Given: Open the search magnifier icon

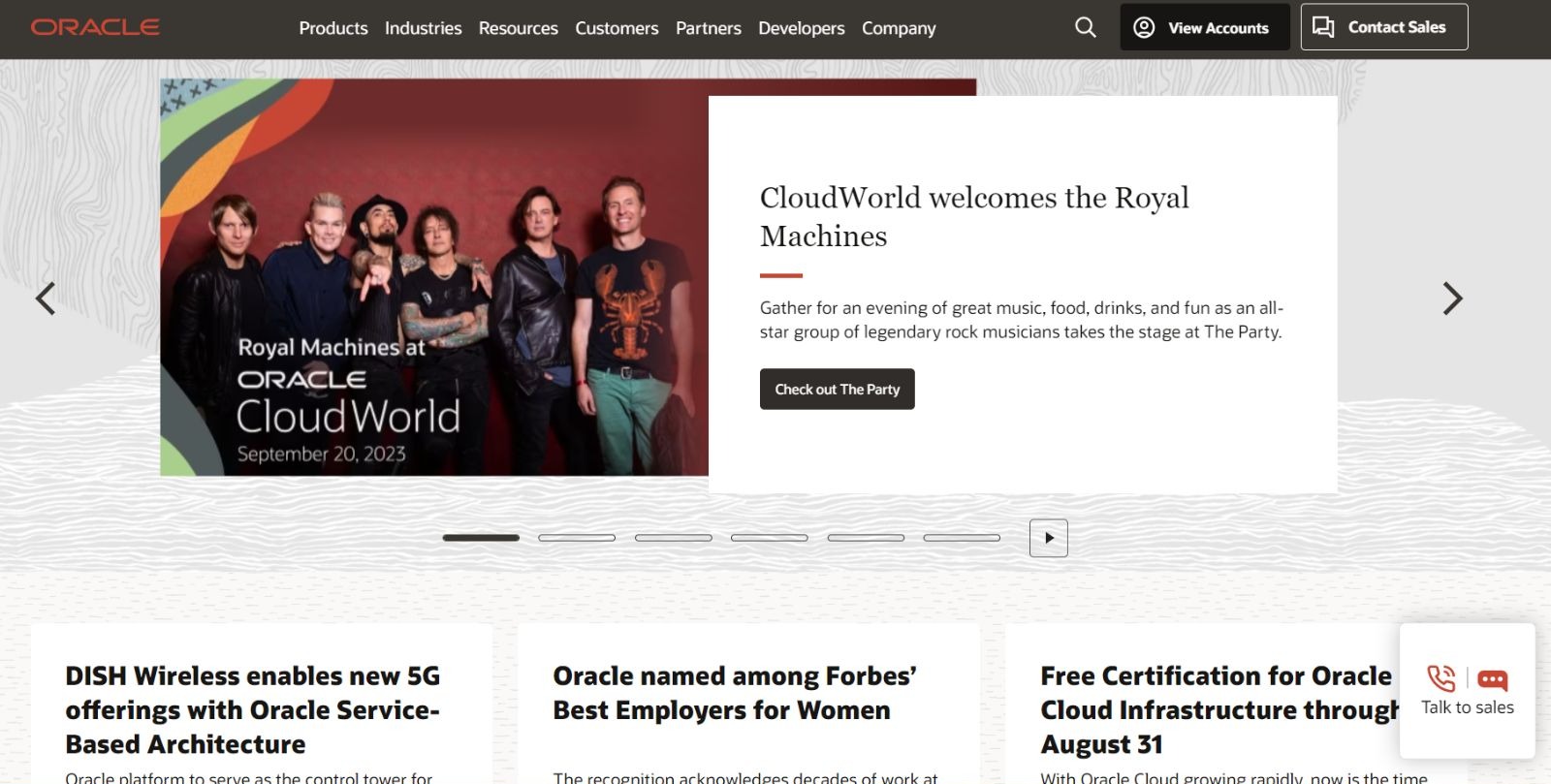Looking at the screenshot, I should pos(1086,27).
